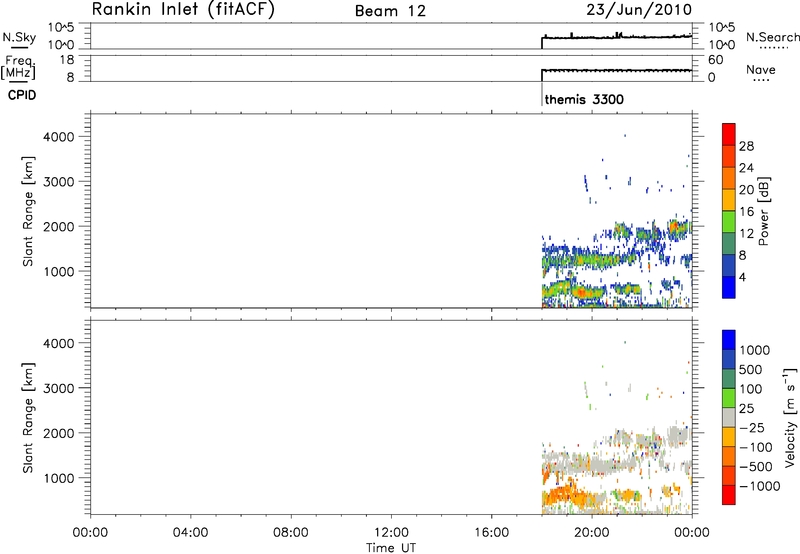Click the 'N.Search' legend label
Screen dimensions: 800x554
click(x=773, y=37)
